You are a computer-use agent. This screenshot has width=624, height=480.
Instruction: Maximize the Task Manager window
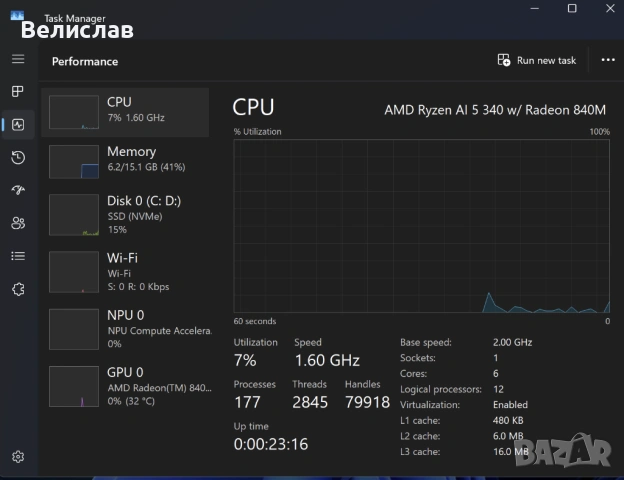tap(571, 9)
